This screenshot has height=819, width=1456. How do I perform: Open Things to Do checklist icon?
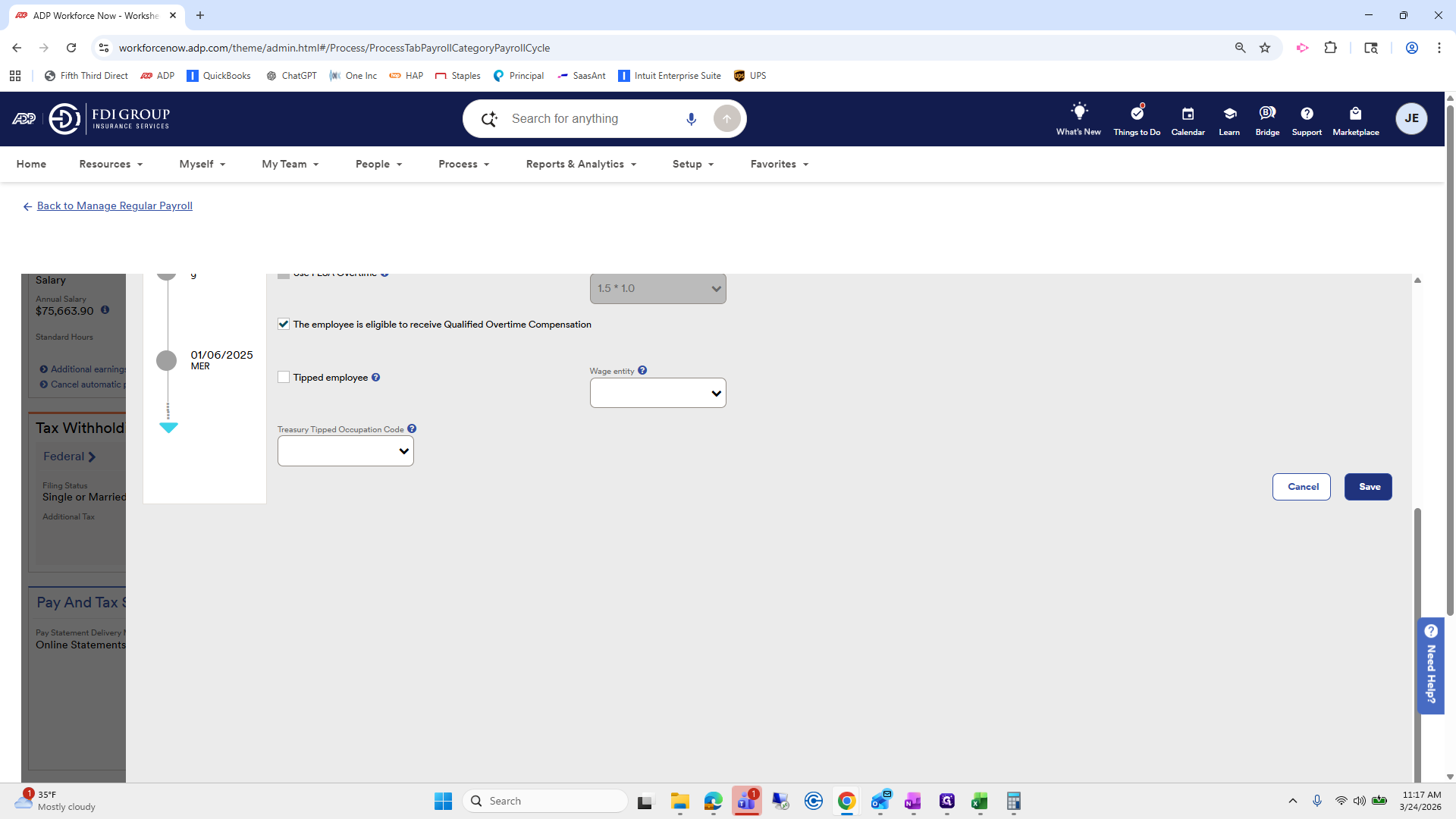(1137, 114)
